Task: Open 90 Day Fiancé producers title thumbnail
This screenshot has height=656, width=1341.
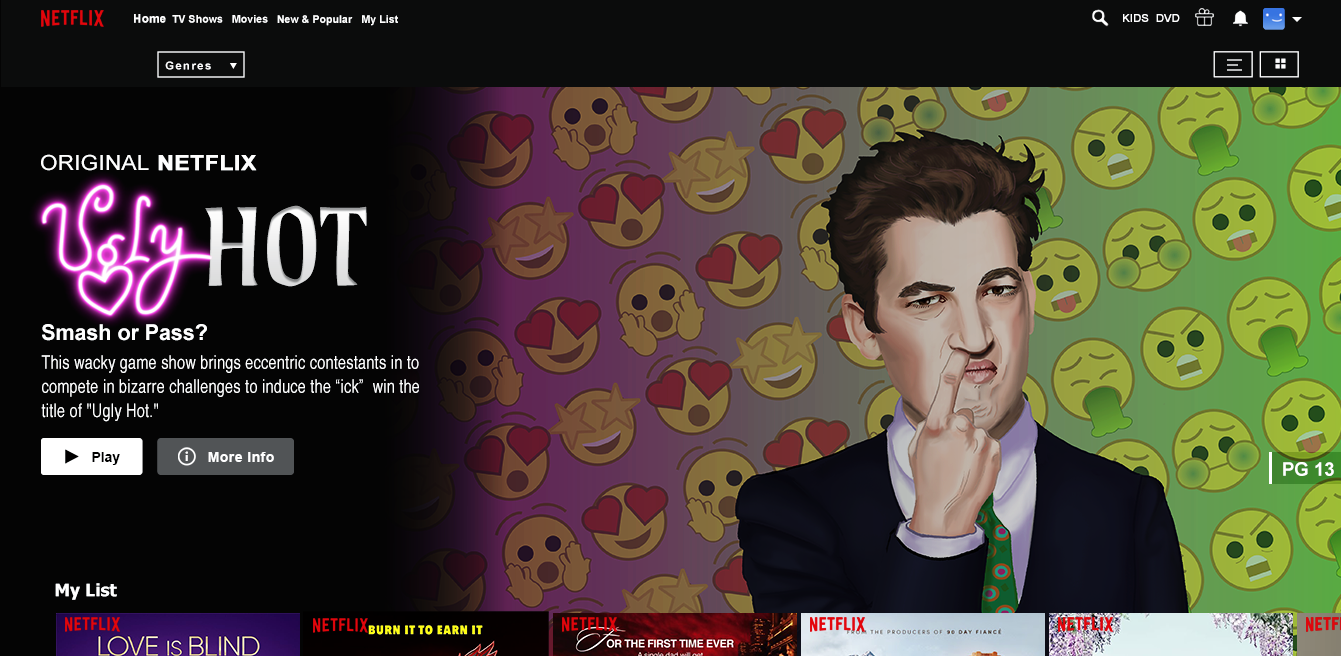Action: 923,634
